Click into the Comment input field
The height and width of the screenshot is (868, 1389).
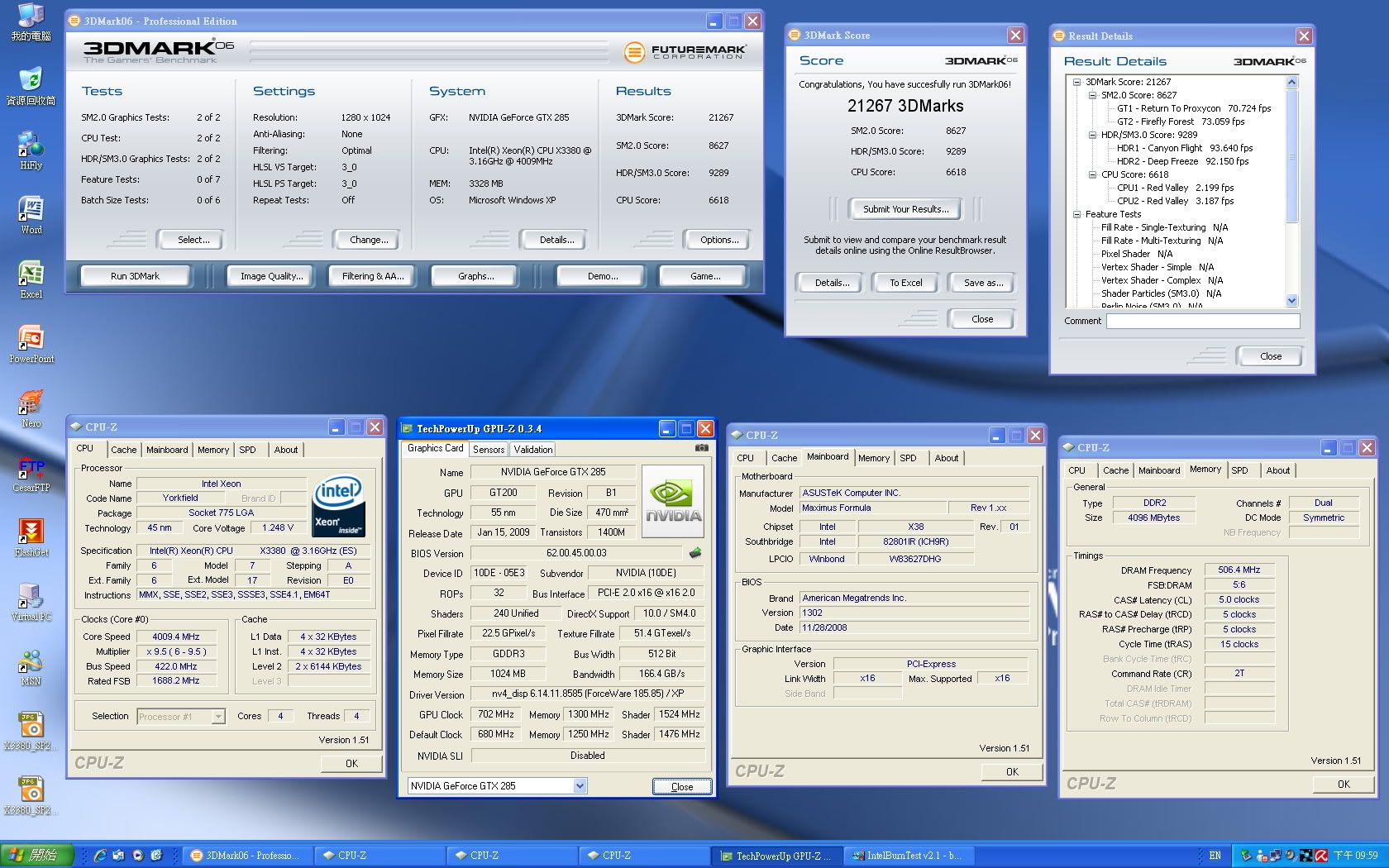(x=1203, y=321)
